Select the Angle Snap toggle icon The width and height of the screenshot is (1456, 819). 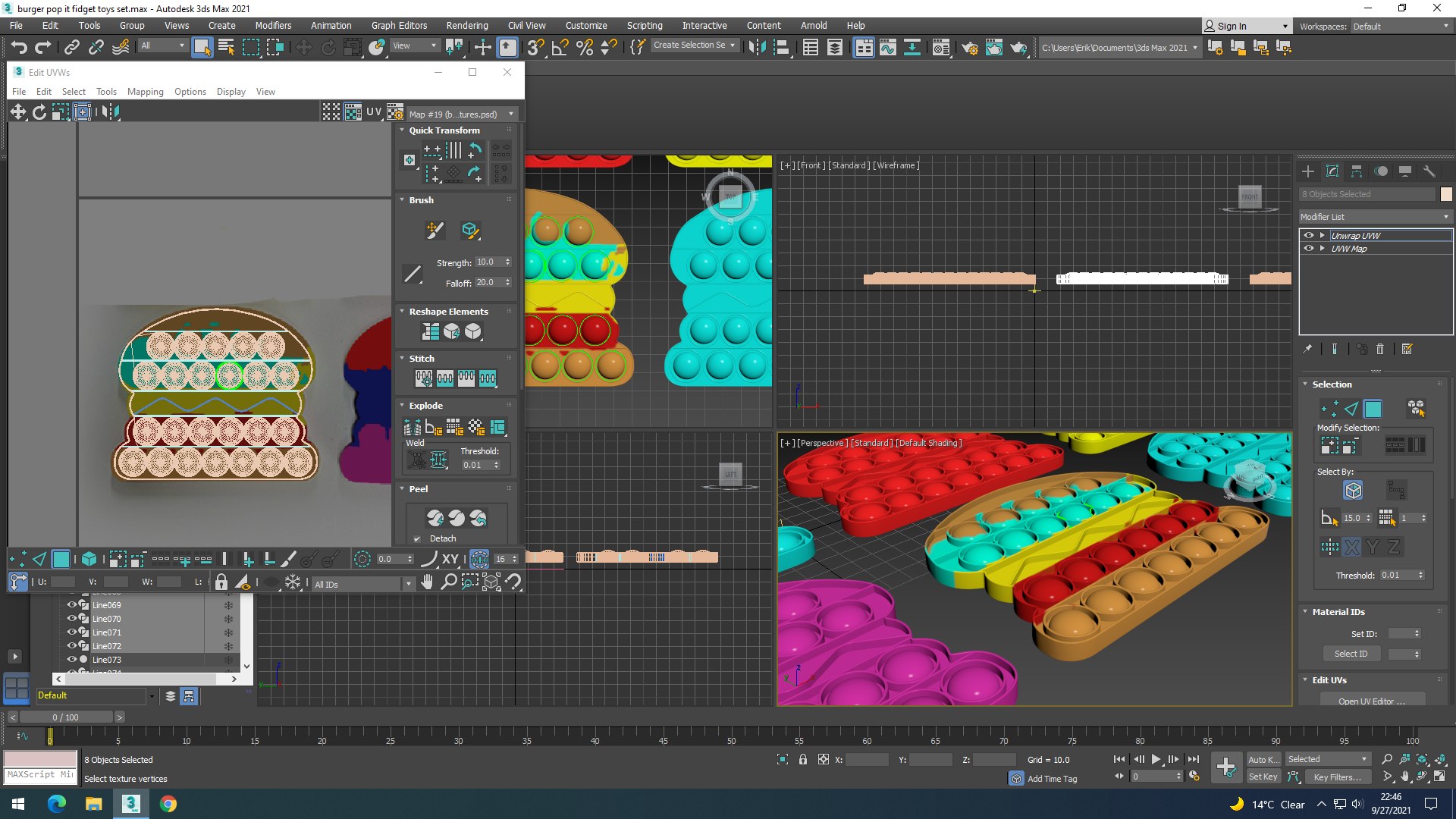(x=560, y=48)
